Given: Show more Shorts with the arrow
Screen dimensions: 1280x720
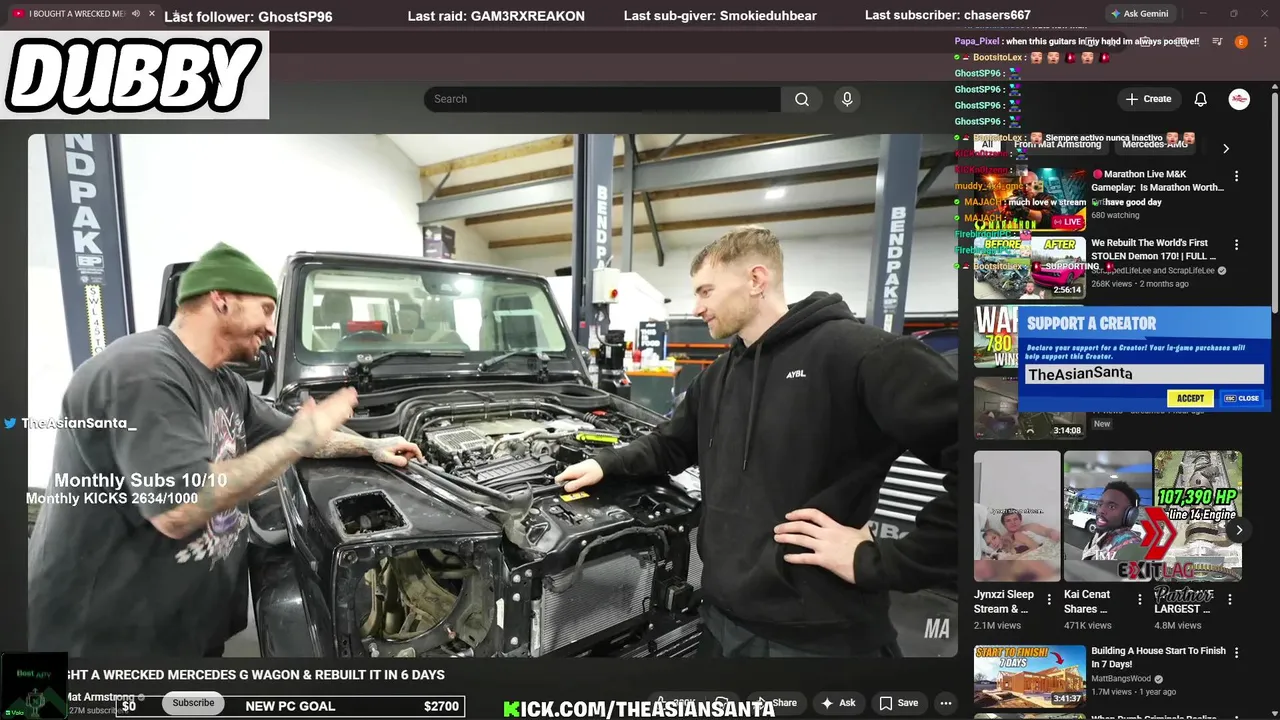Looking at the screenshot, I should click(x=1239, y=530).
